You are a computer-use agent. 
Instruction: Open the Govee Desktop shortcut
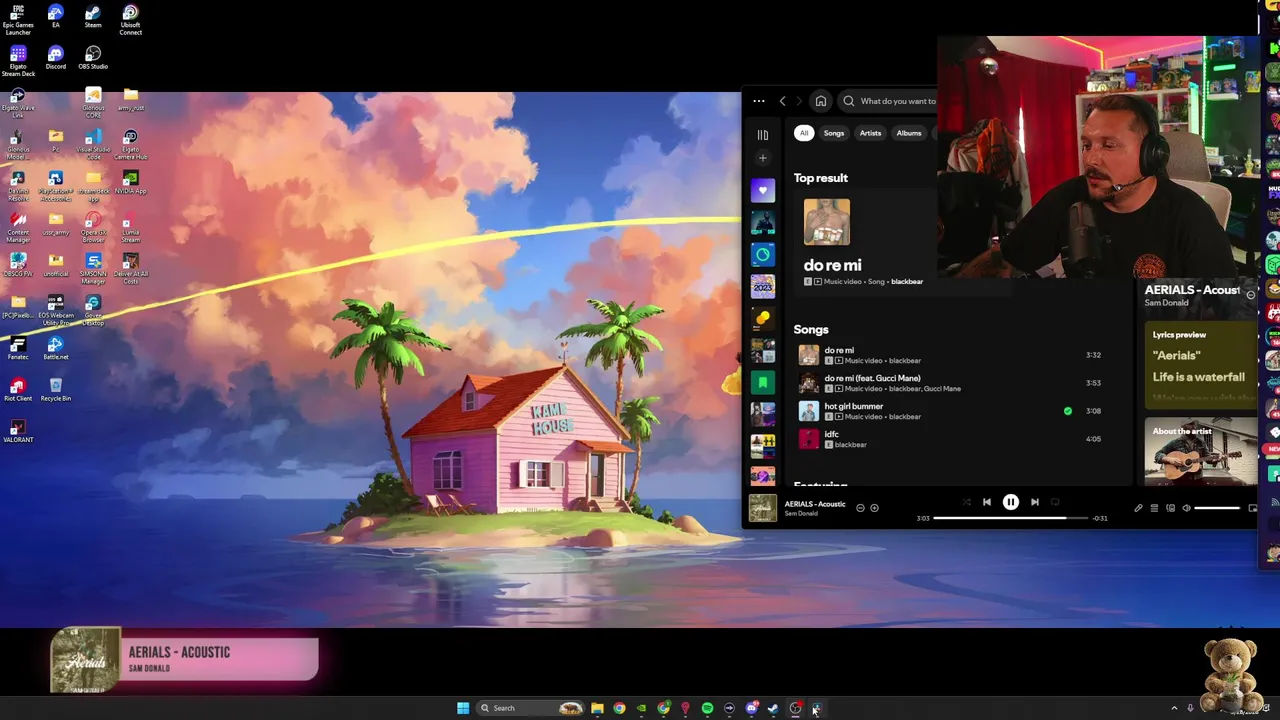92,310
